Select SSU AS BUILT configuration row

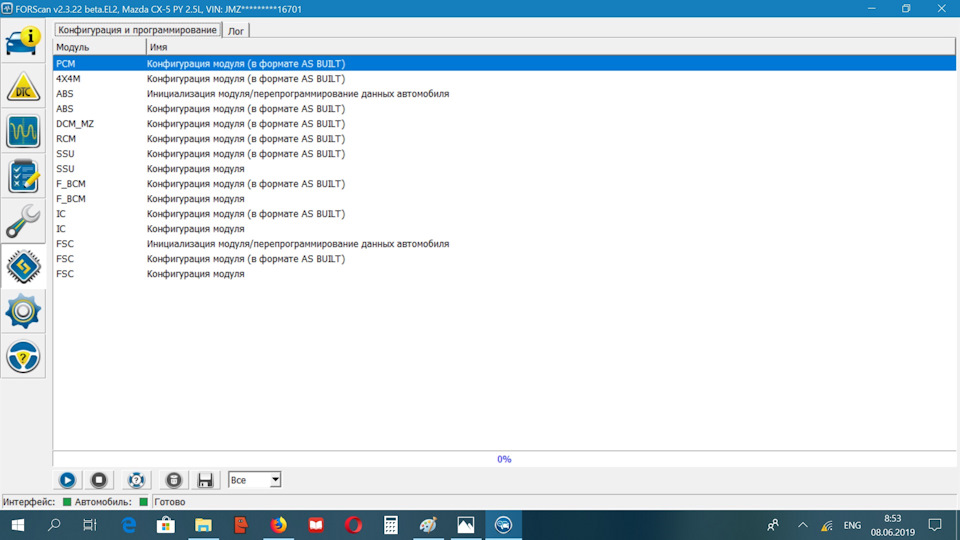click(x=504, y=154)
